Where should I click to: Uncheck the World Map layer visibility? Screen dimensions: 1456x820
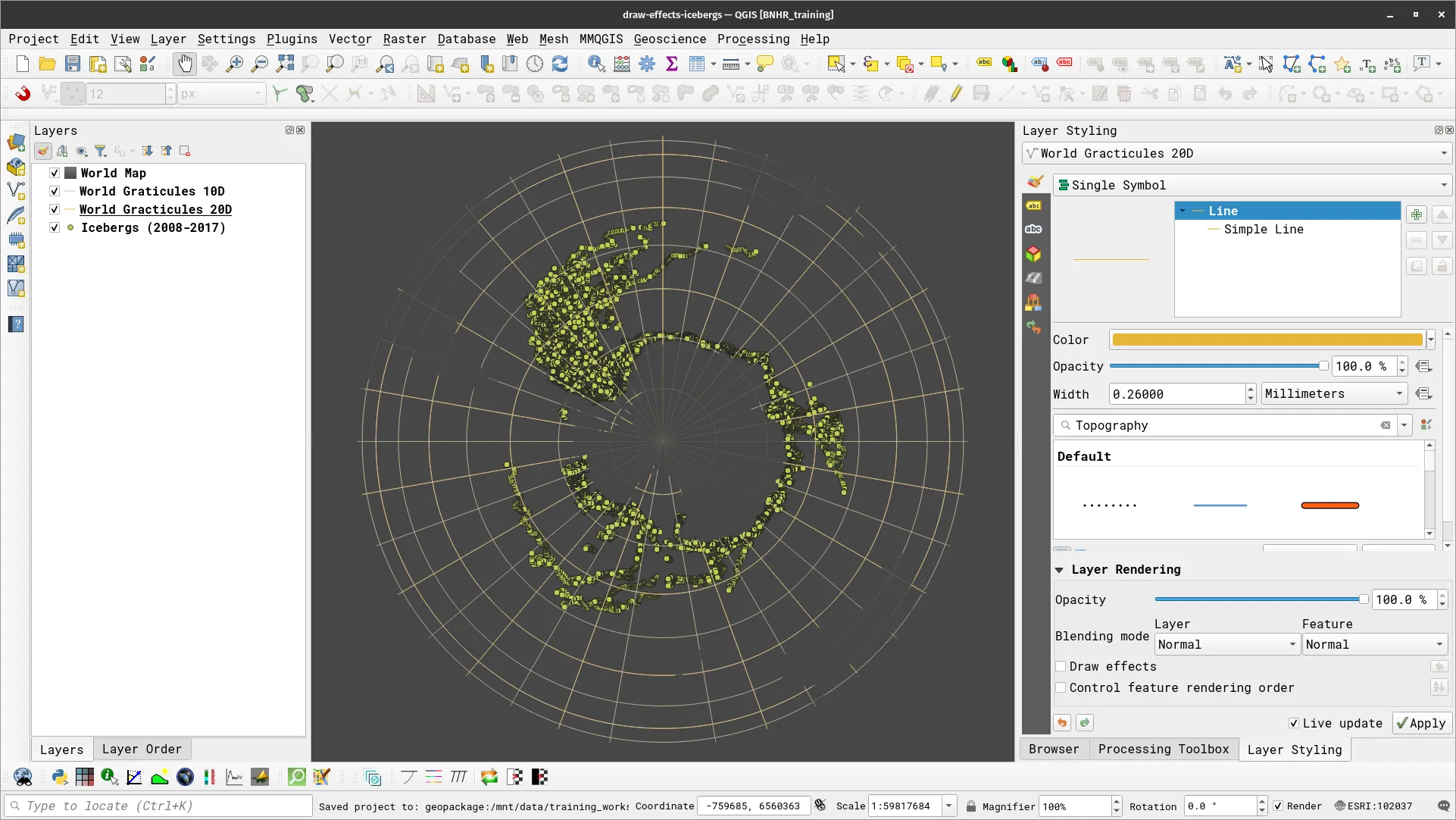(x=55, y=174)
